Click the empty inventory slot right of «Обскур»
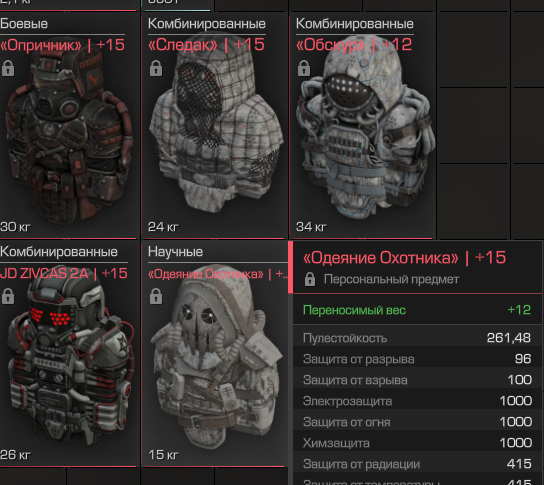544x485 pixels. pyautogui.click(x=474, y=126)
